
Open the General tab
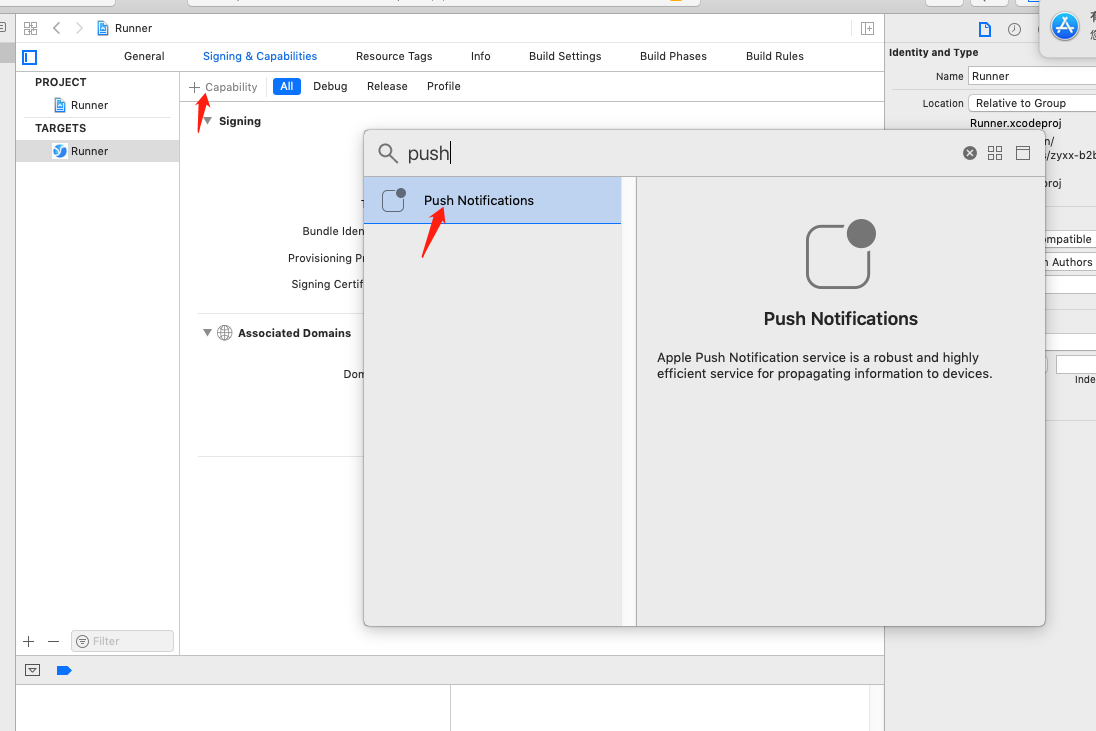144,56
